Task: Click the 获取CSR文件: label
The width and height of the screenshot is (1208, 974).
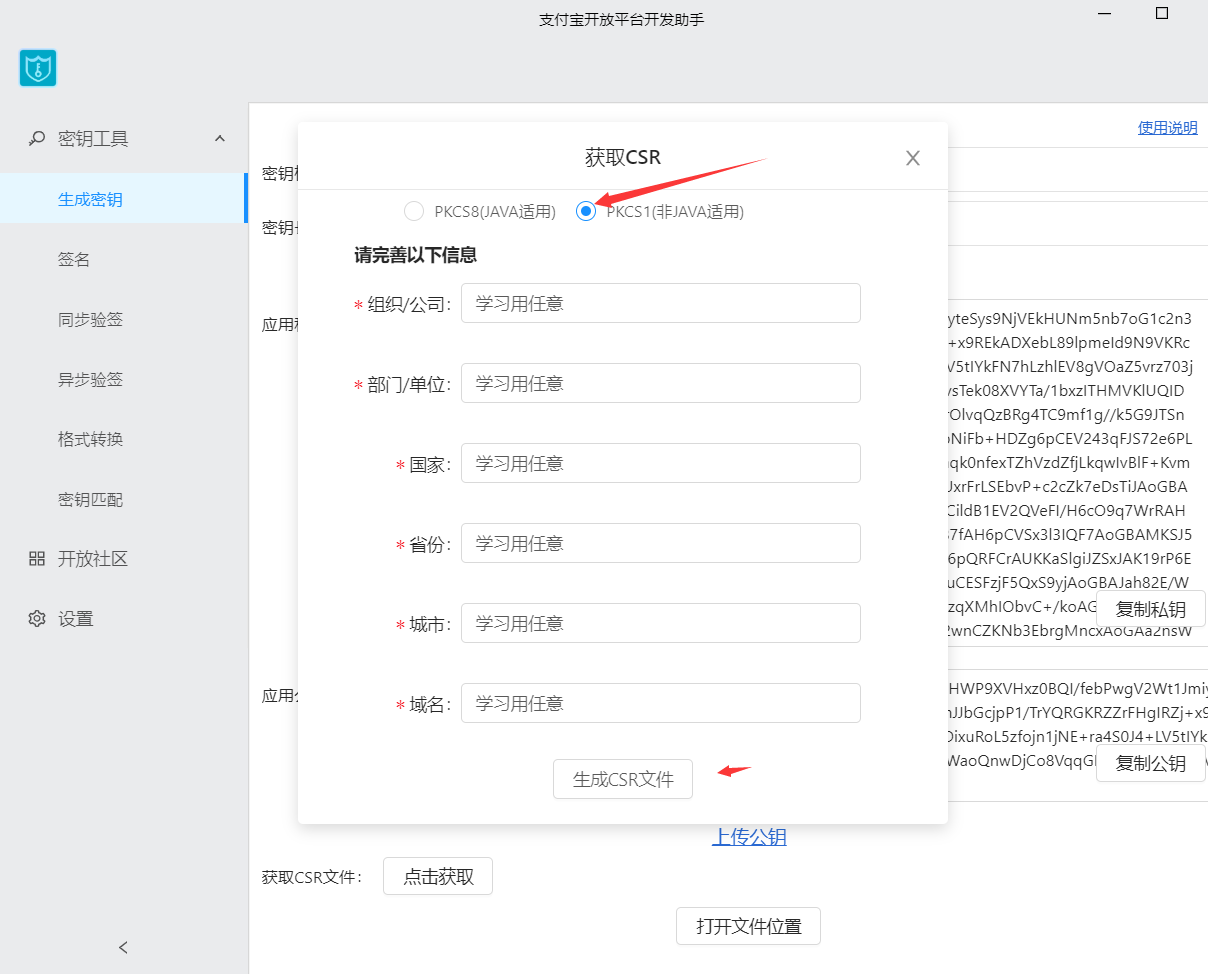Action: (311, 878)
